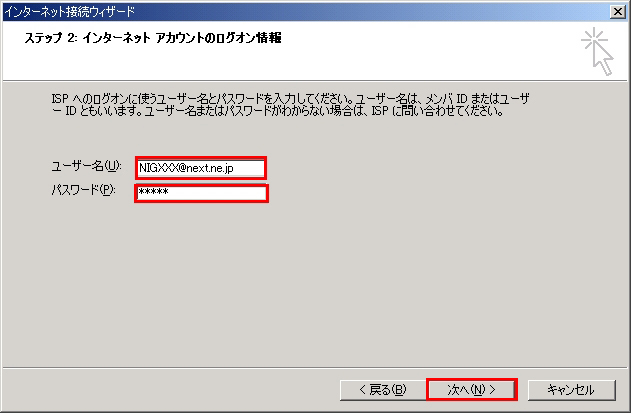
Task: Click the ユーザー名(U) label
Action: (86, 166)
